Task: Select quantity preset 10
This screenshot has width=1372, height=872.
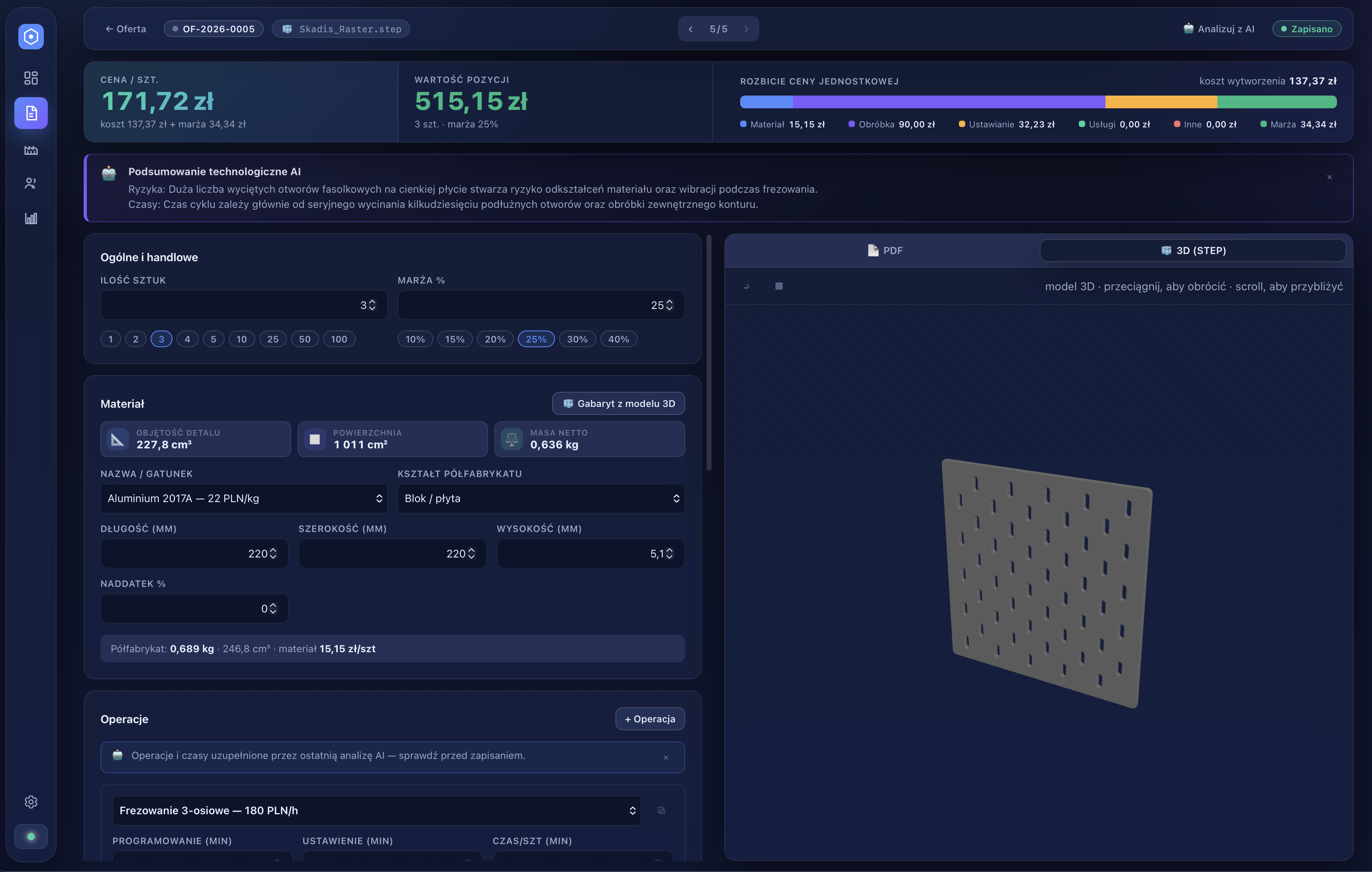Action: pos(241,339)
